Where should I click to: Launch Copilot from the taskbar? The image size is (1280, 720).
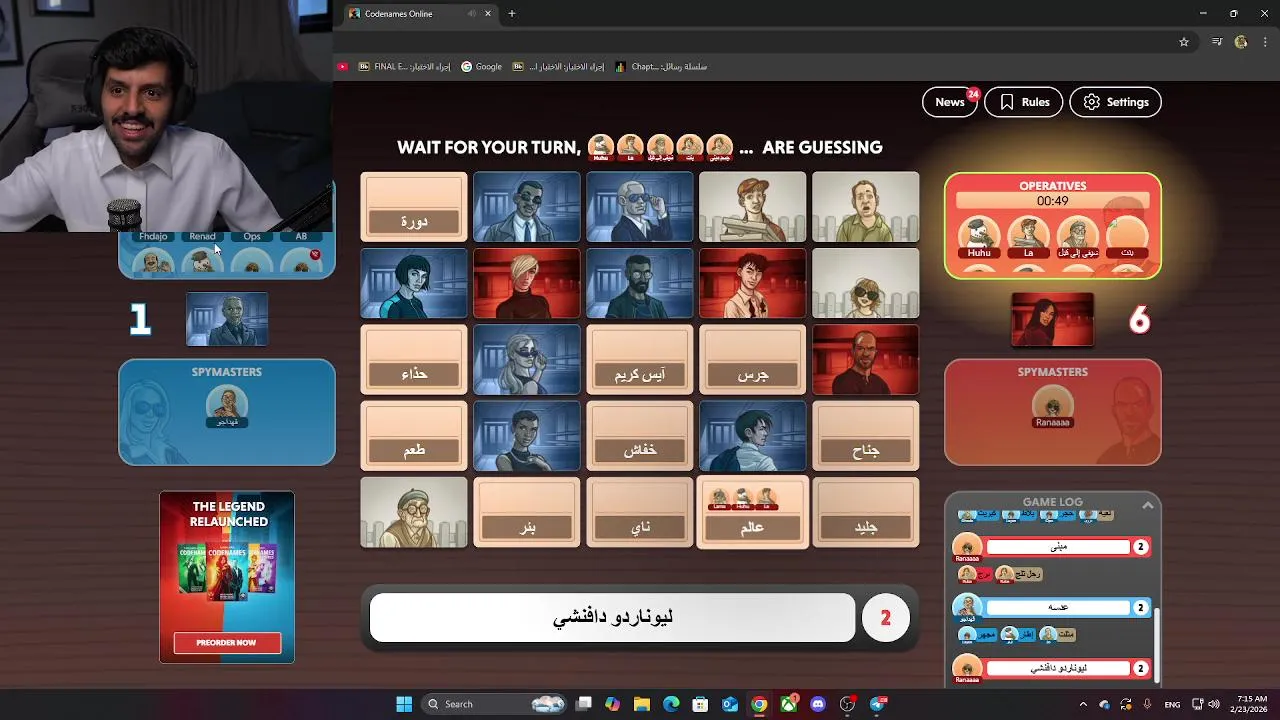[613, 704]
